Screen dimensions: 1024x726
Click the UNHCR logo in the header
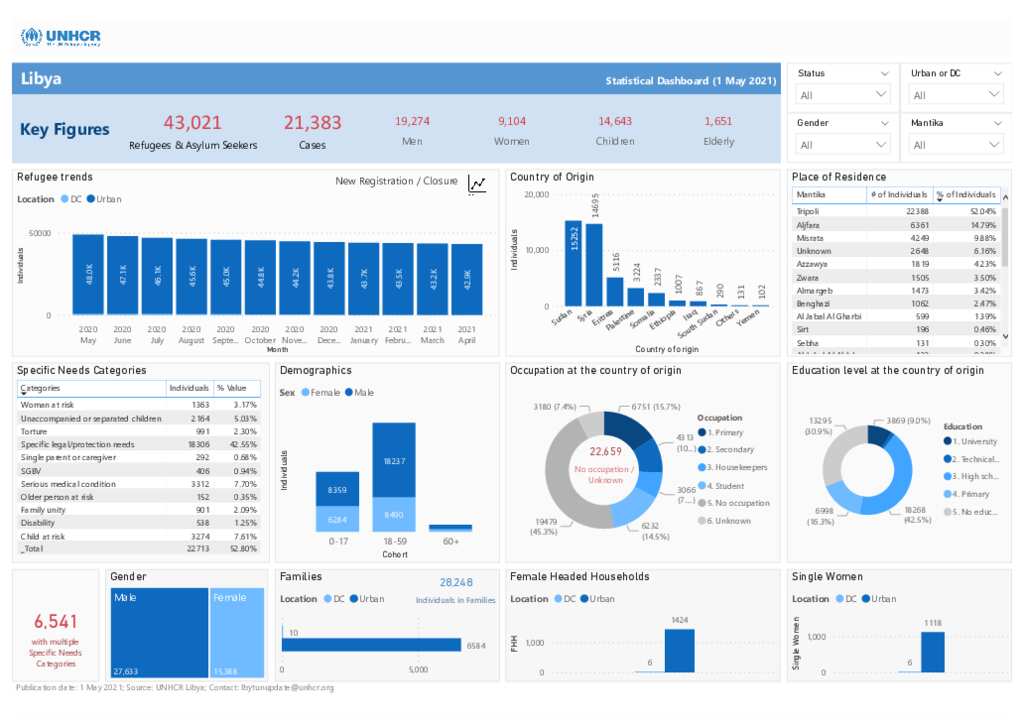61,38
